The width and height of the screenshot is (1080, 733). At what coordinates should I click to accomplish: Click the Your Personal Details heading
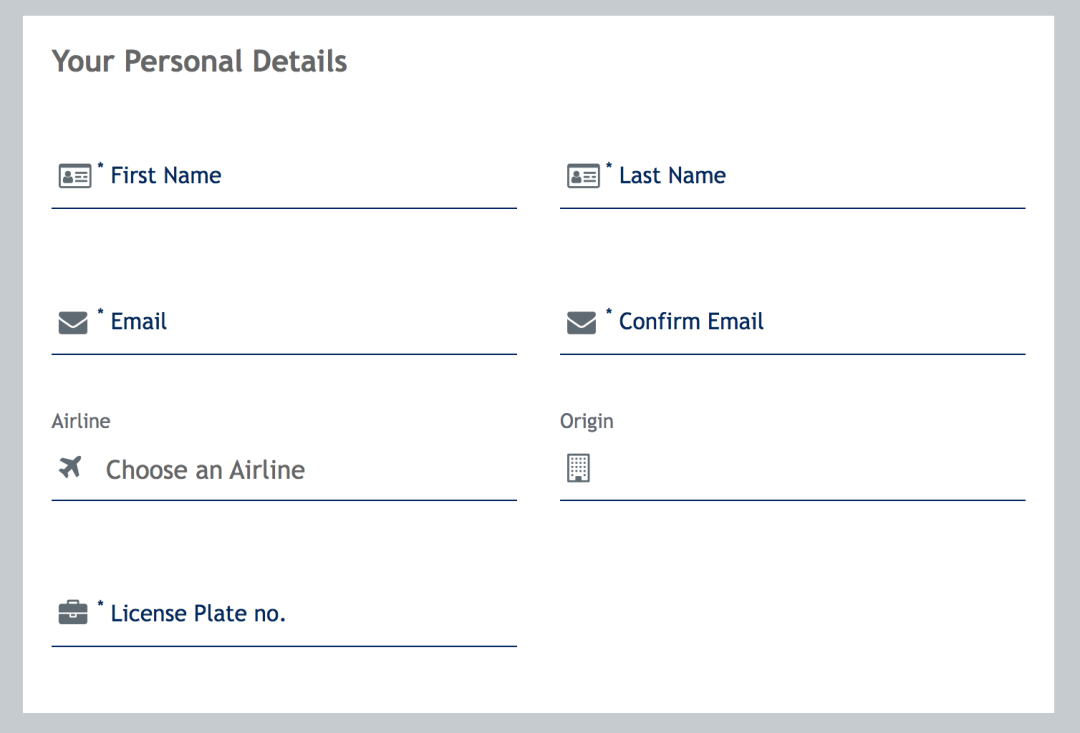[x=199, y=61]
